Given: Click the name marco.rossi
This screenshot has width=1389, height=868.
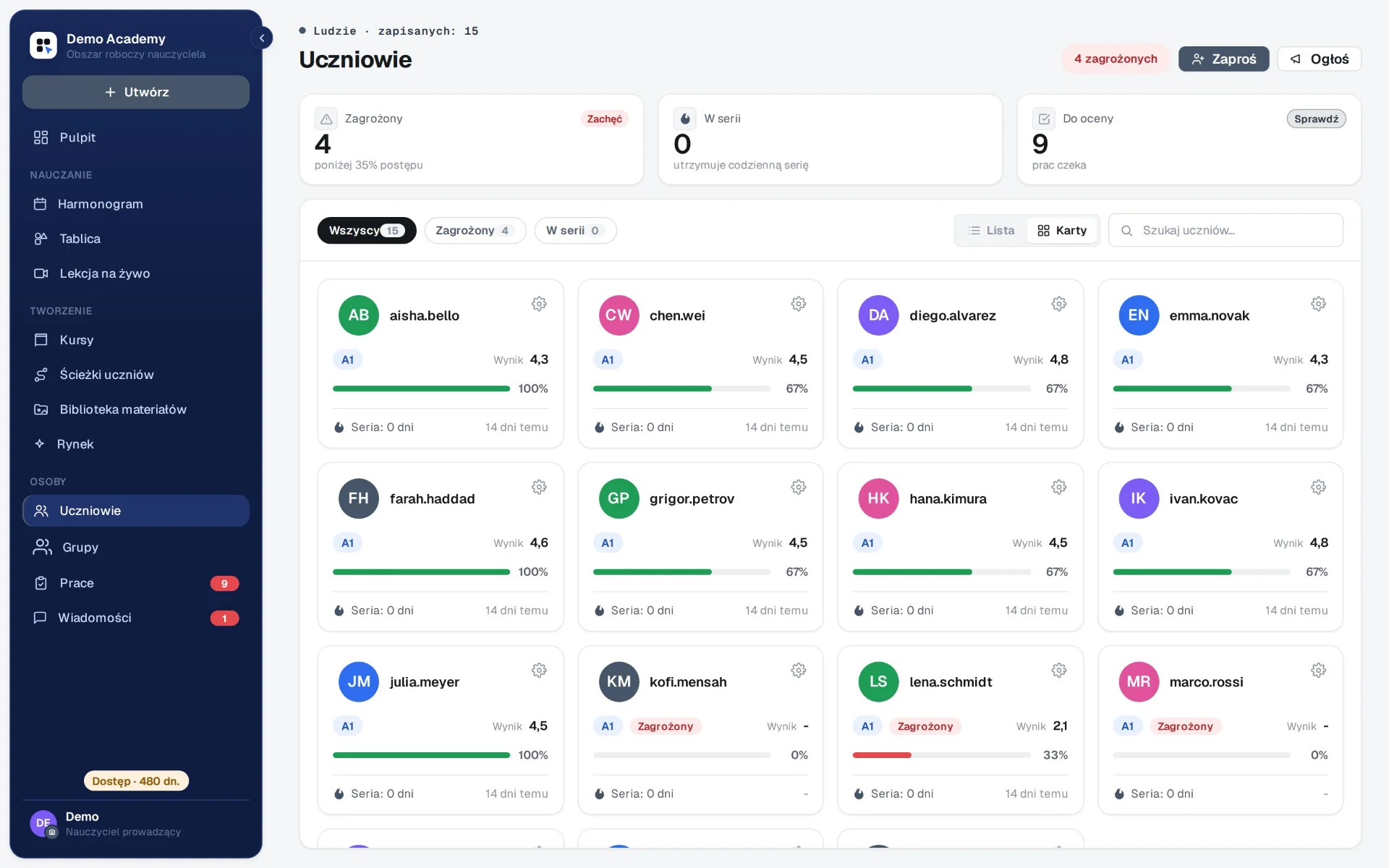Looking at the screenshot, I should click(1206, 682).
